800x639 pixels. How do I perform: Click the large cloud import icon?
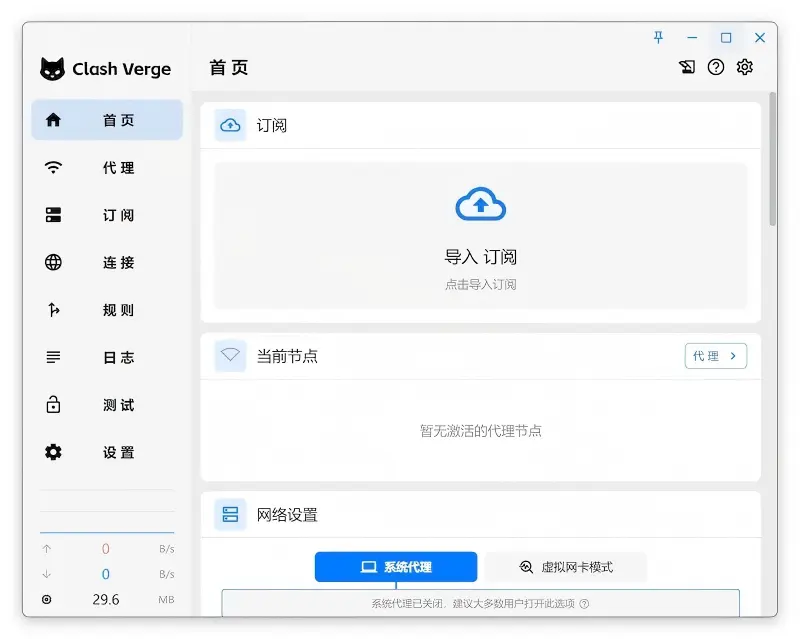click(481, 204)
